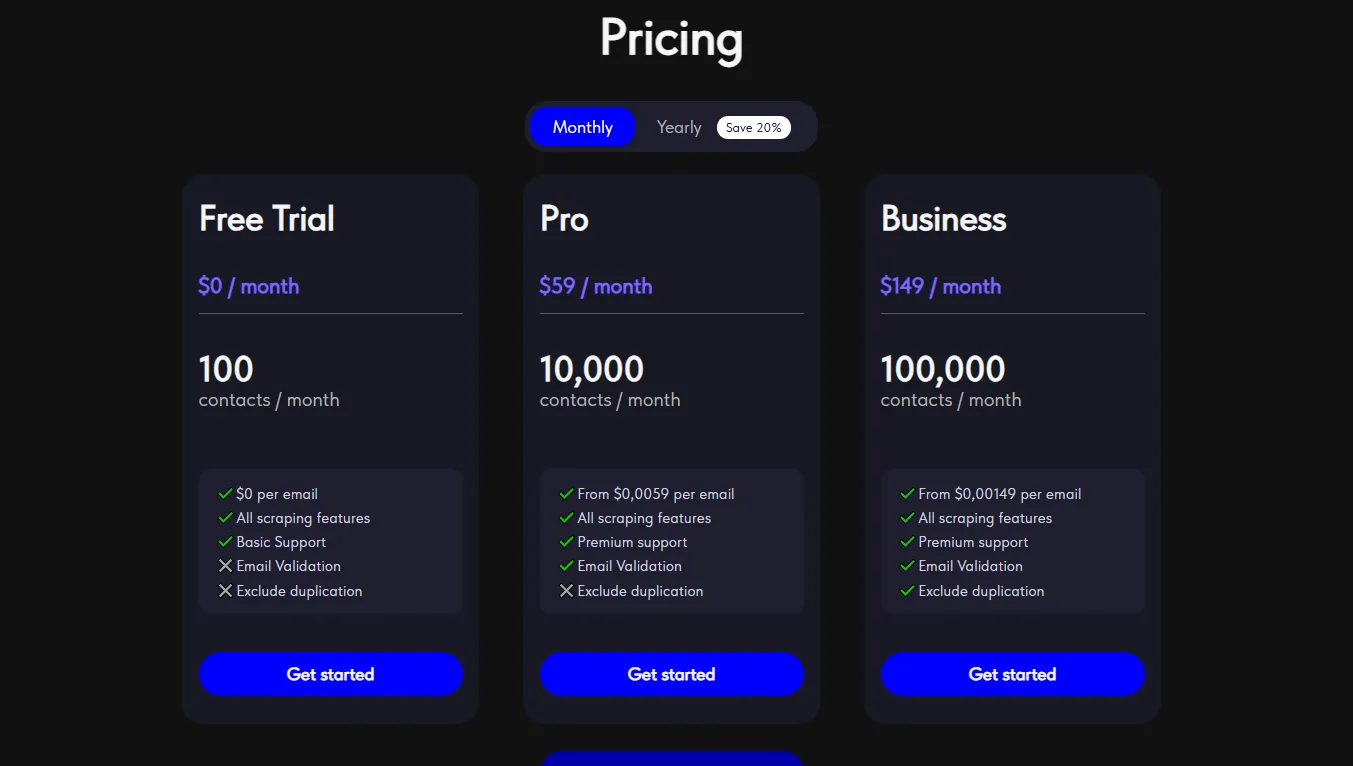
Task: Select Yearly billing option
Action: point(679,127)
